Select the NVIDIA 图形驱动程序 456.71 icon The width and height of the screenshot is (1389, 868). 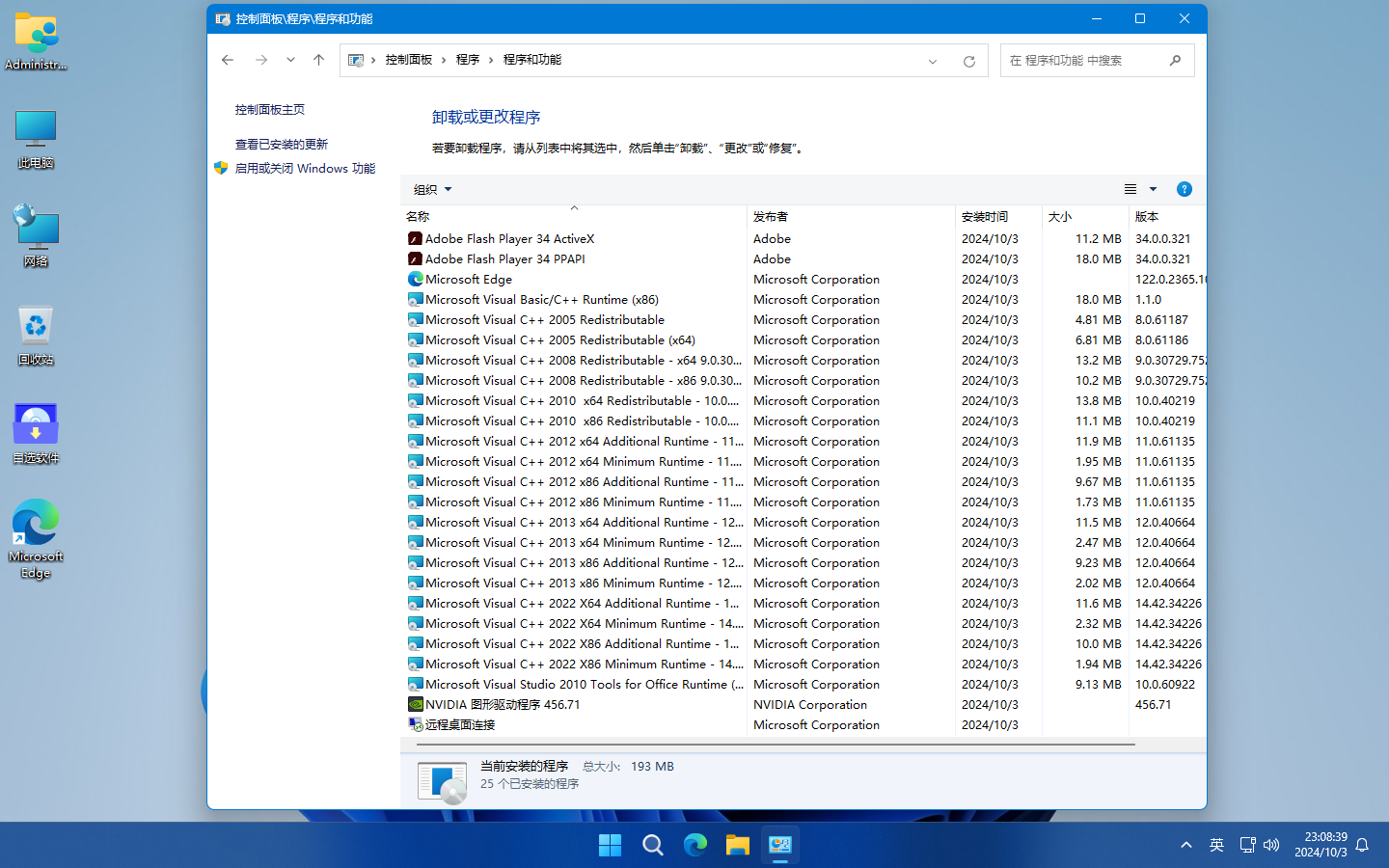415,705
